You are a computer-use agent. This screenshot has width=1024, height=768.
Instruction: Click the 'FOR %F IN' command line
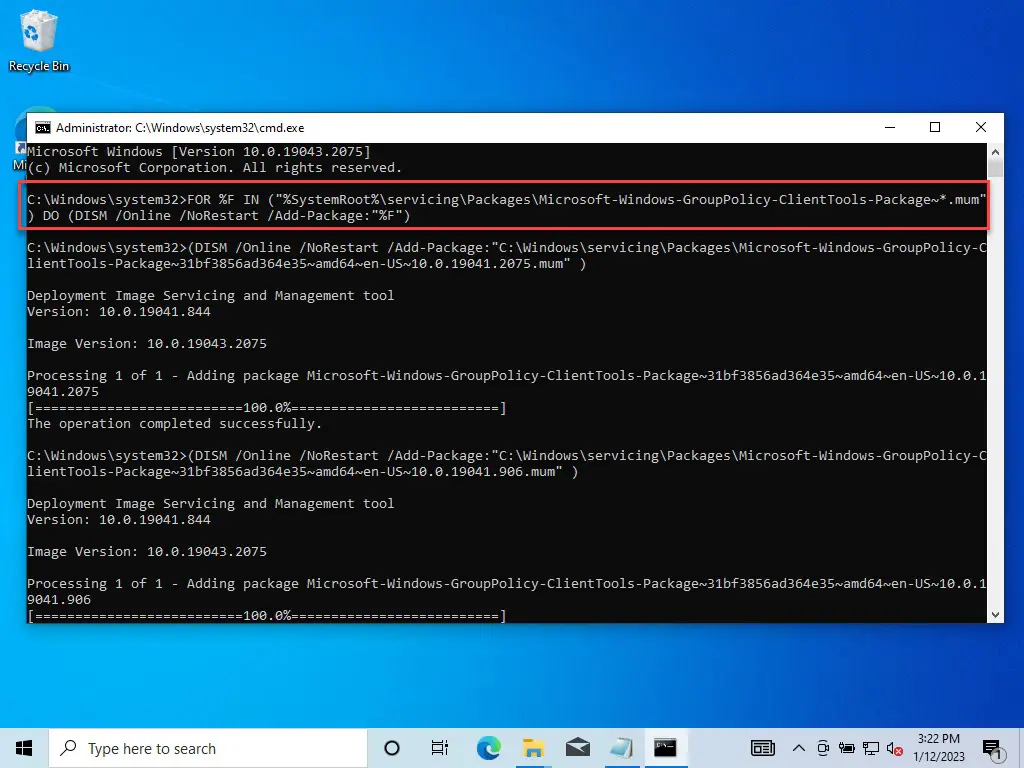click(506, 200)
